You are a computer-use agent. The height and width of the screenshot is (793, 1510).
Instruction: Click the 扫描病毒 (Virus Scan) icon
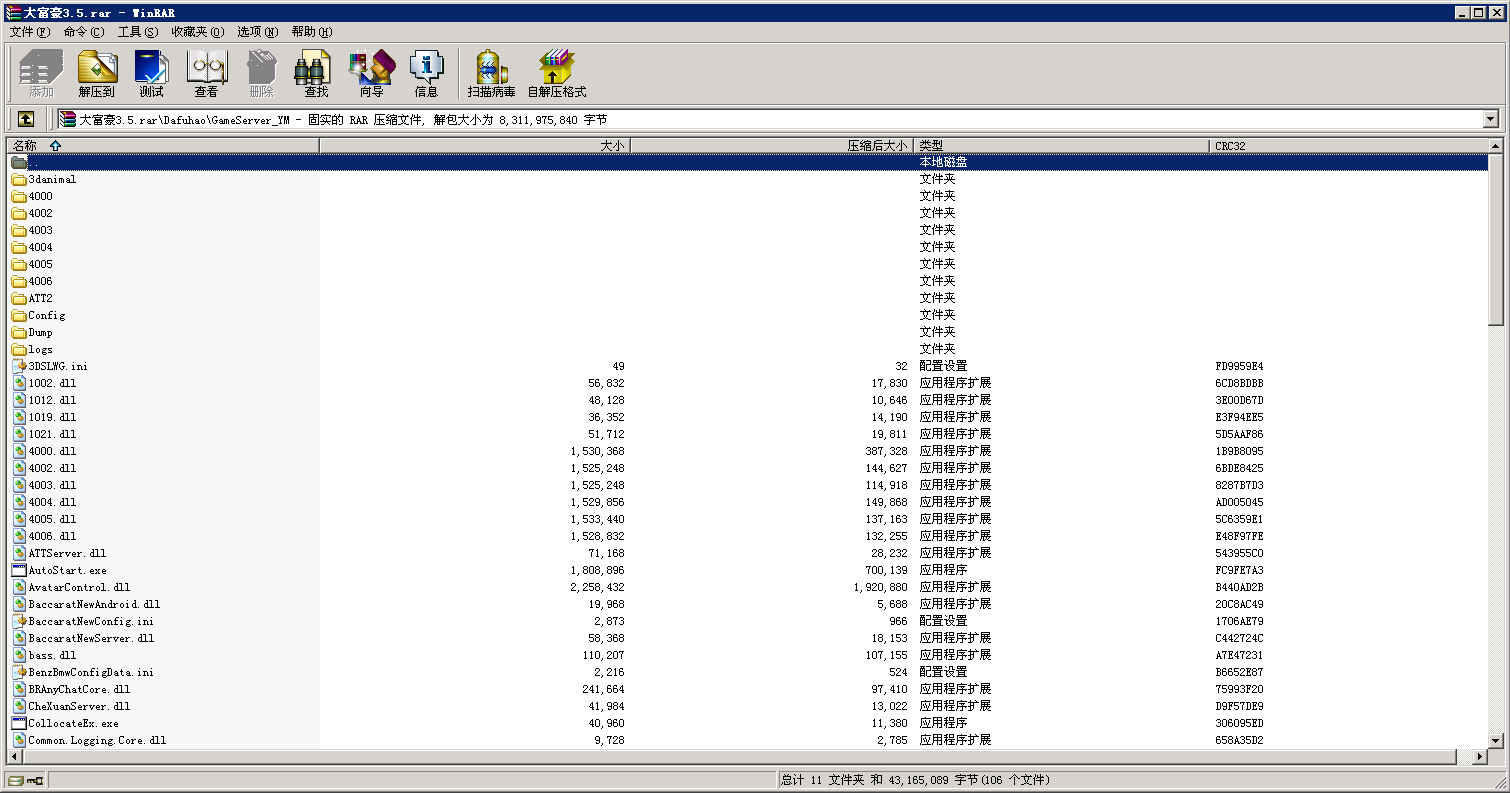point(491,73)
